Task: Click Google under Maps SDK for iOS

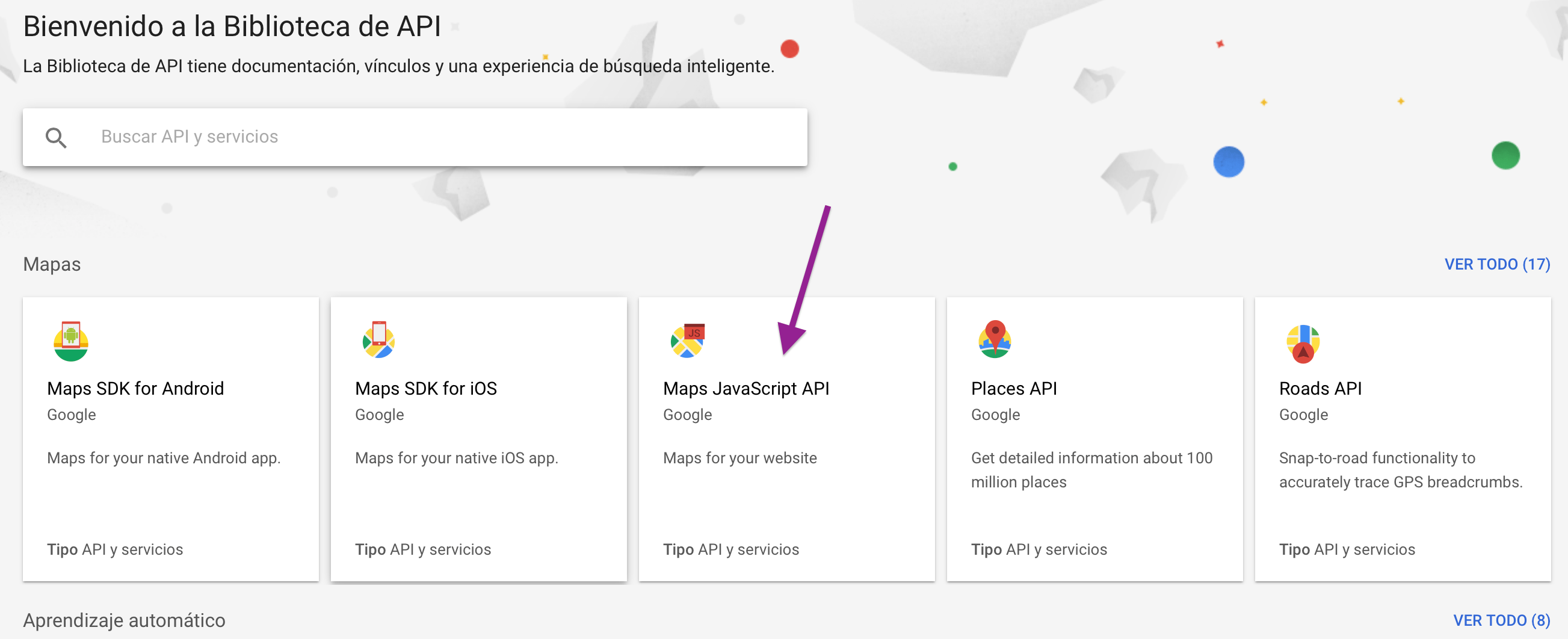Action: point(379,415)
